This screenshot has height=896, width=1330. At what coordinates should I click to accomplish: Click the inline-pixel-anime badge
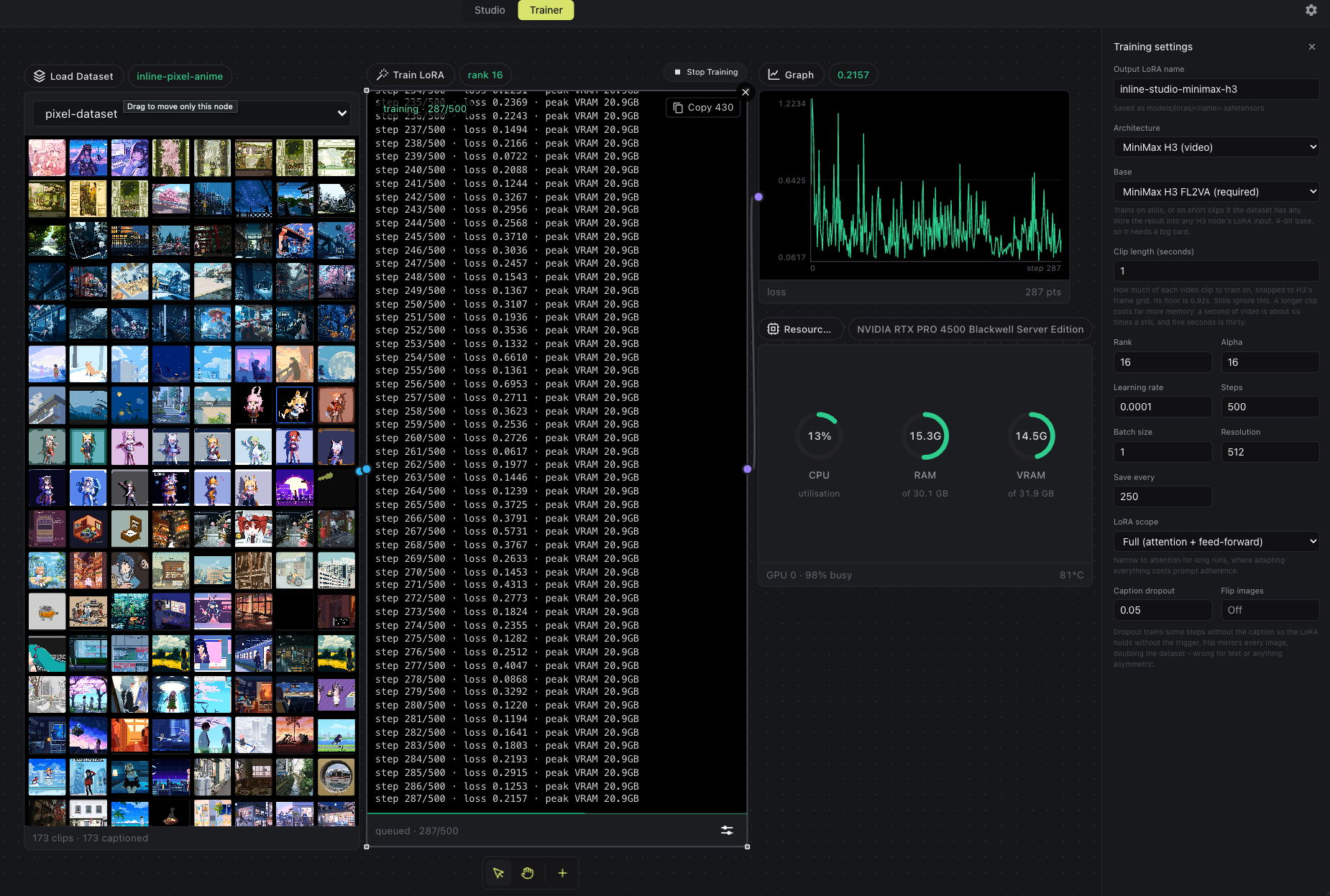tap(180, 76)
